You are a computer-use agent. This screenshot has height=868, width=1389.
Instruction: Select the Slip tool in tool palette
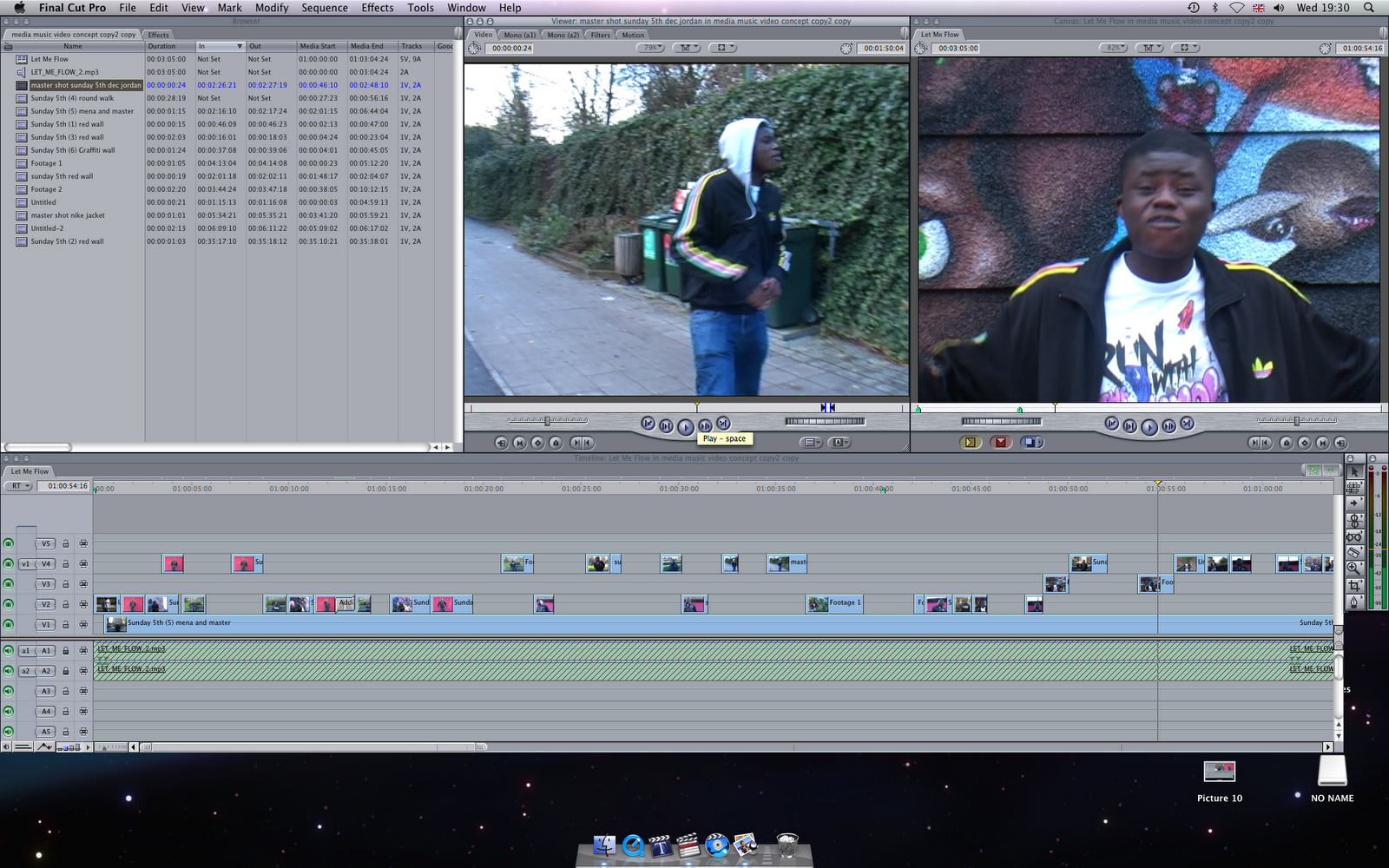pyautogui.click(x=1354, y=536)
